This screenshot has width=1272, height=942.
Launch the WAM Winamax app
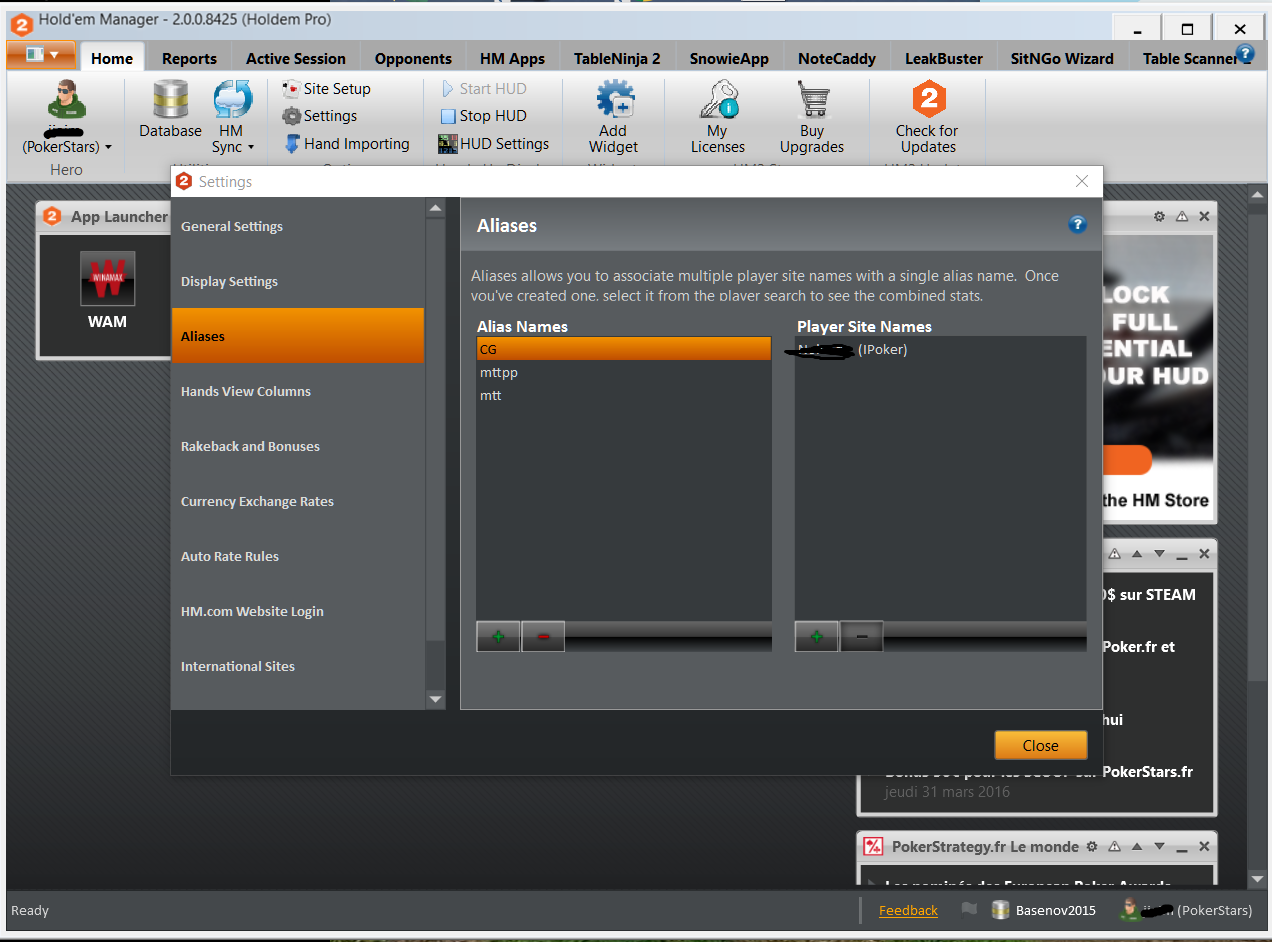point(107,291)
